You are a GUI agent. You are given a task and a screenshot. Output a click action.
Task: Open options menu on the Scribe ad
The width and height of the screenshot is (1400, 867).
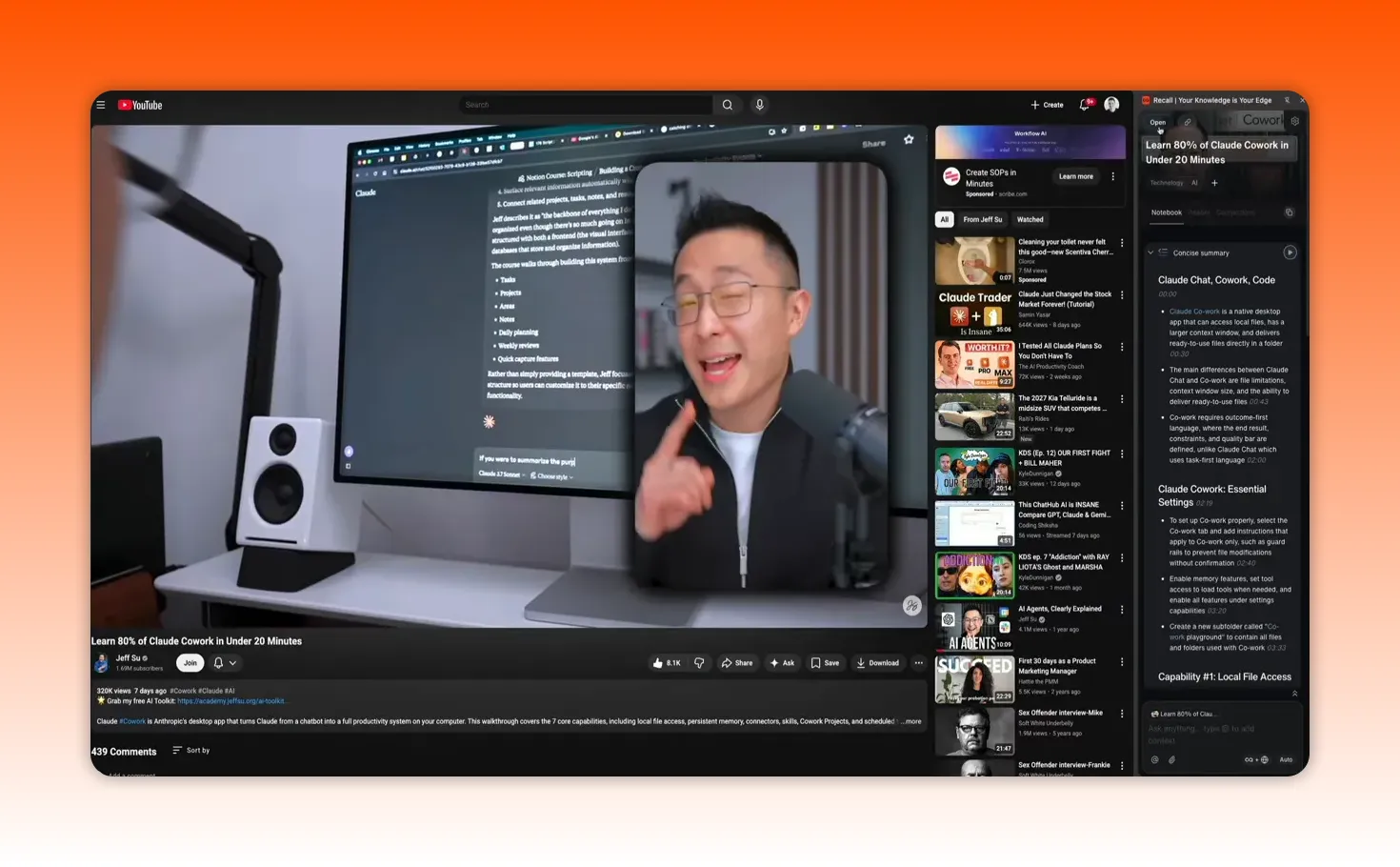tap(1112, 176)
